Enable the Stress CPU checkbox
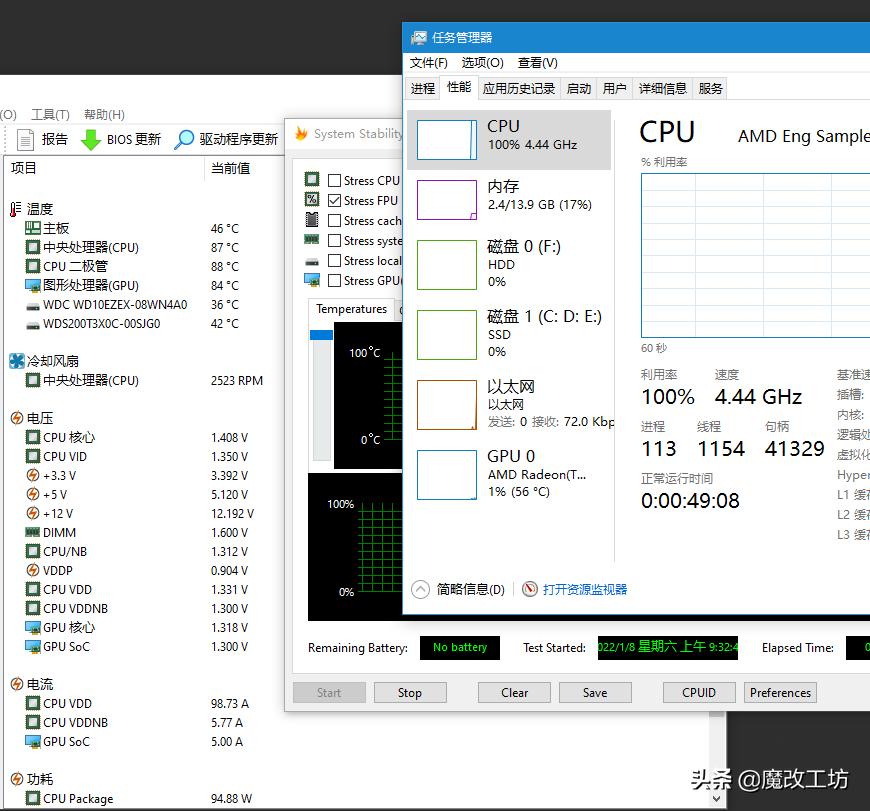 (x=334, y=179)
